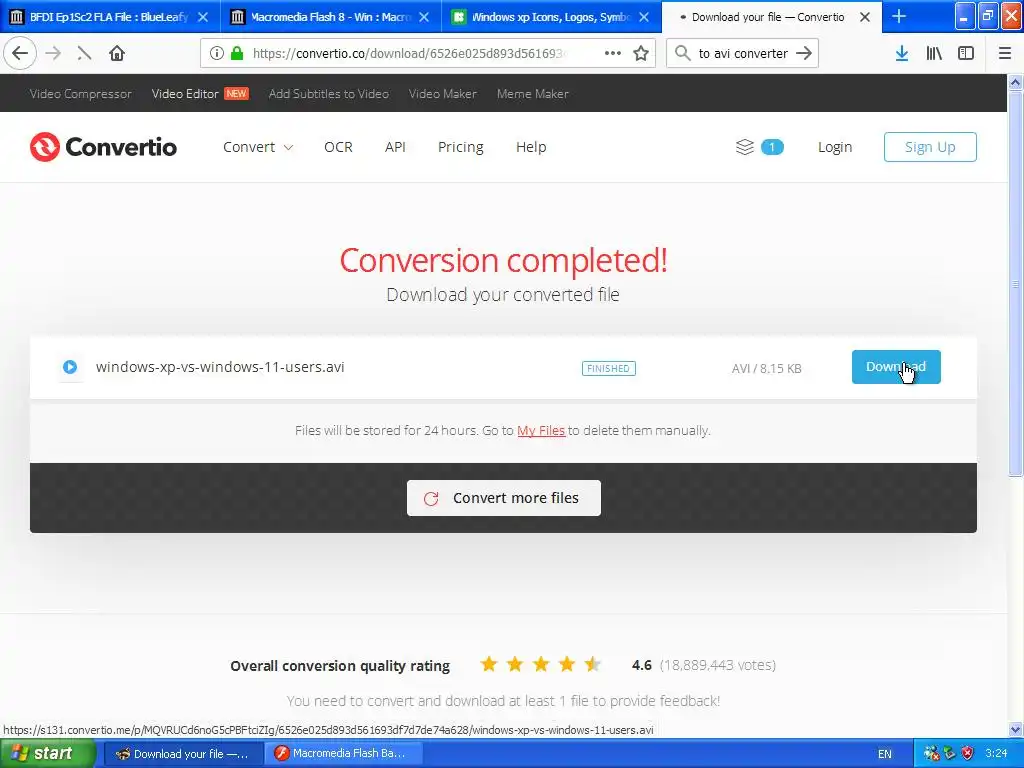Click the My Files link
Image resolution: width=1024 pixels, height=768 pixels.
pyautogui.click(x=541, y=430)
